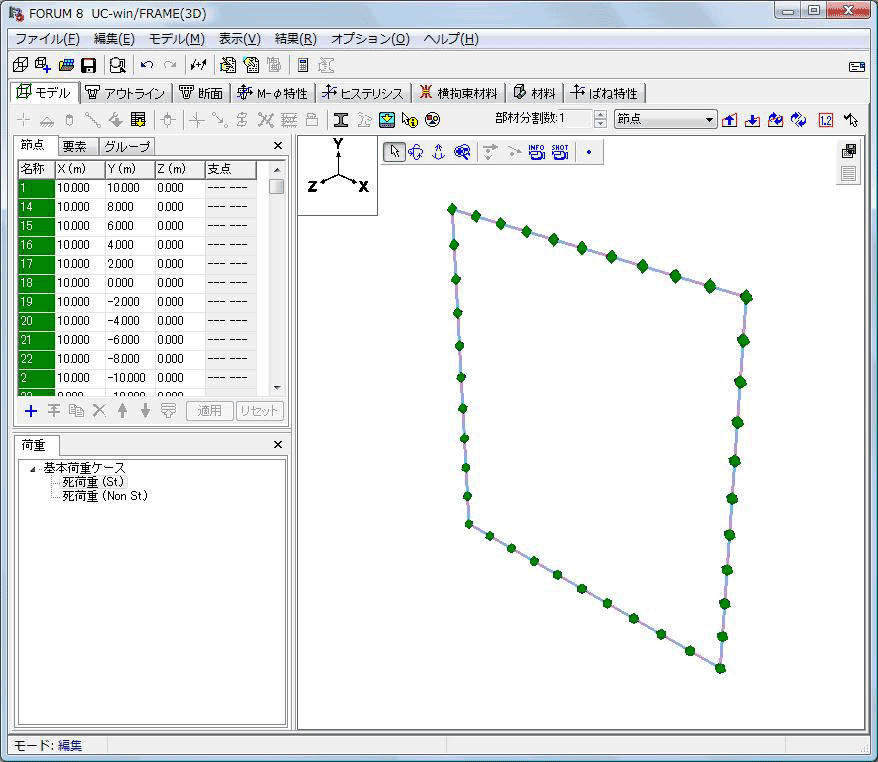Screen dimensions: 878x762
Task: Click the checkmark cursor icon at toolbar end
Action: pyautogui.click(x=851, y=120)
